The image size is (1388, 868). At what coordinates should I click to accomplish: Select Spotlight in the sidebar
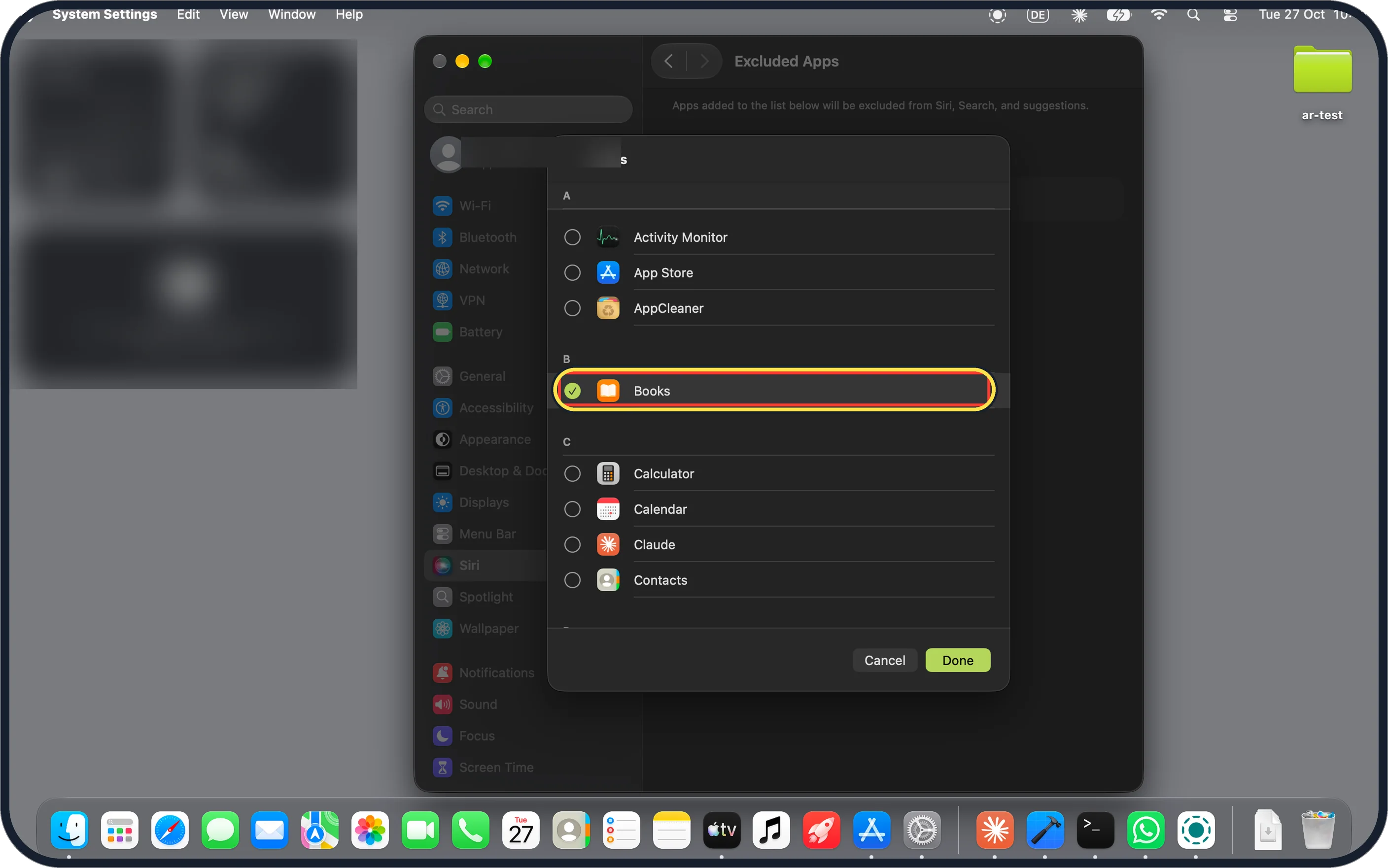pos(485,597)
